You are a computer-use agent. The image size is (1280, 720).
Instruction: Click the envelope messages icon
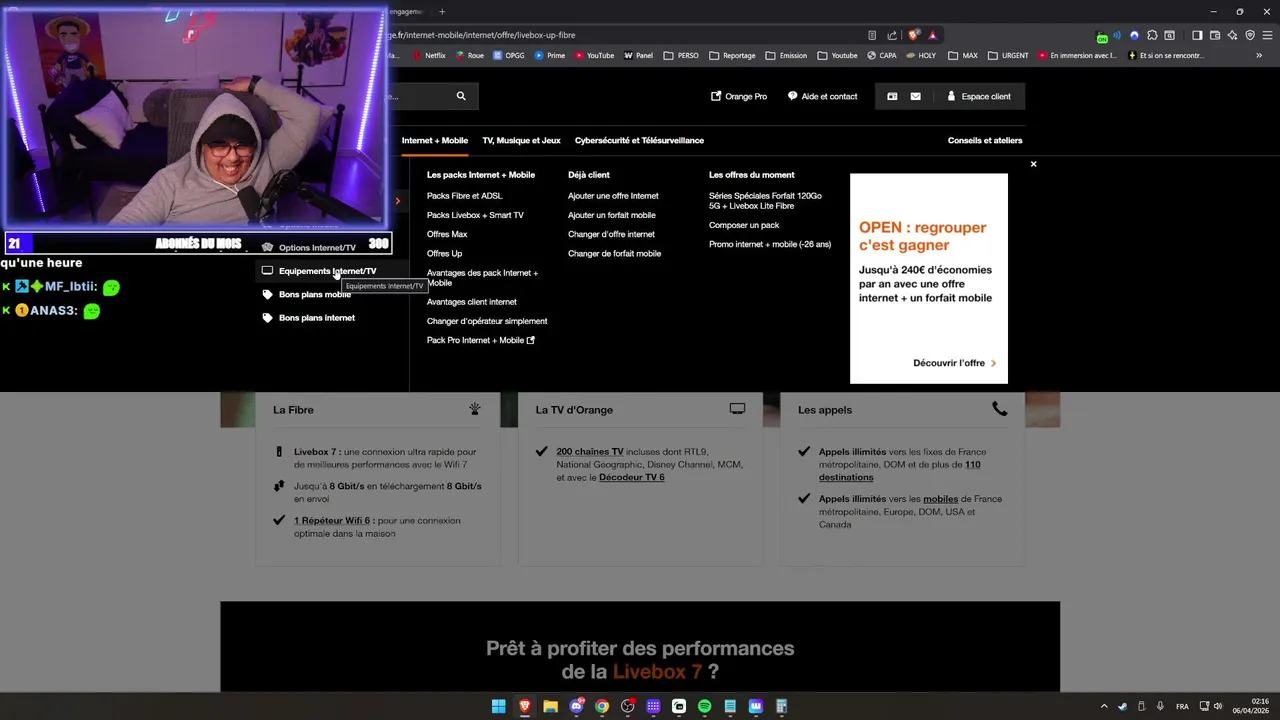tap(915, 96)
